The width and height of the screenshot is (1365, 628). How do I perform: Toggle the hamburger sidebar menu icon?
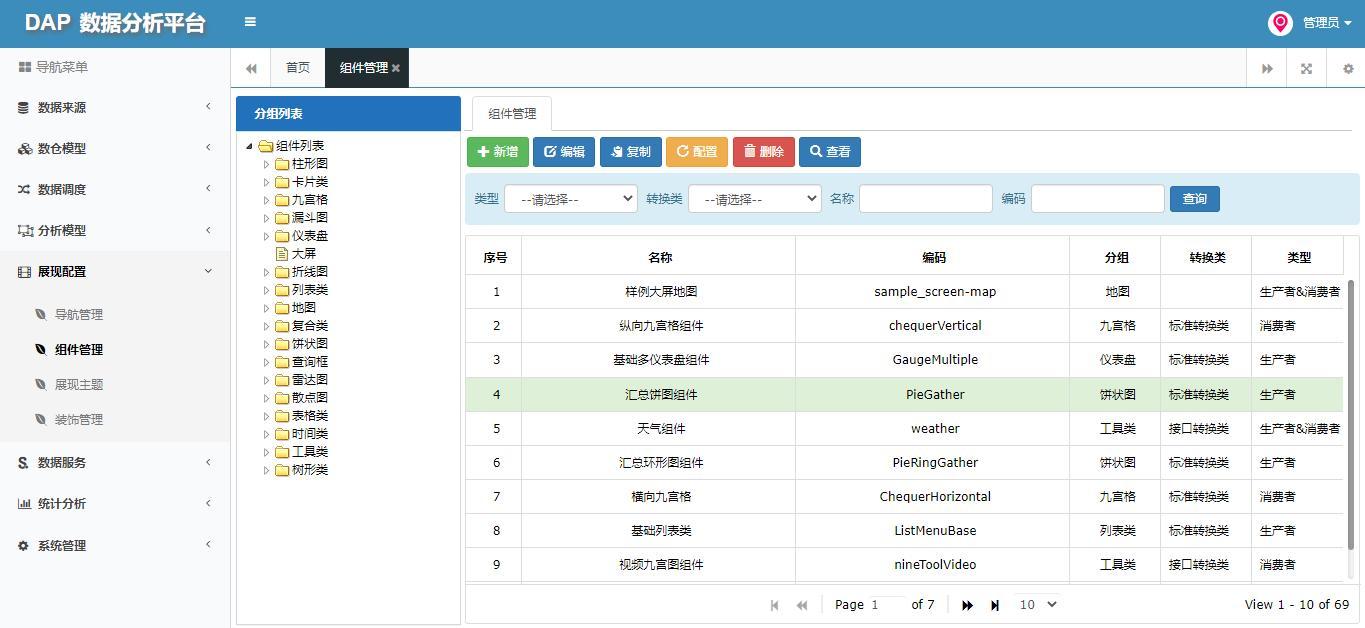(250, 21)
